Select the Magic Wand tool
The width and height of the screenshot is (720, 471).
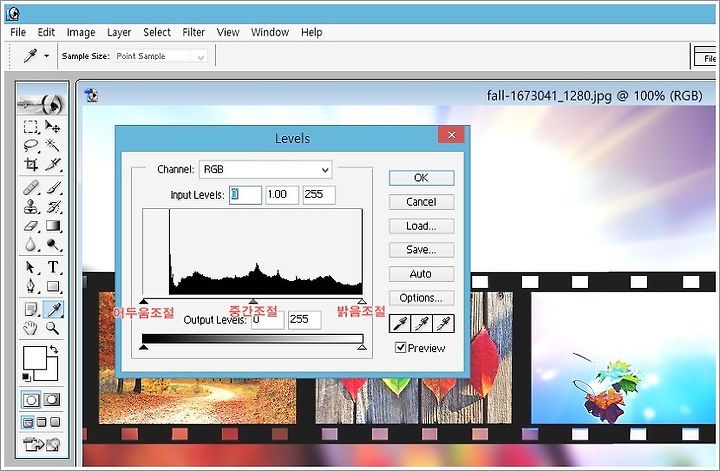point(53,145)
